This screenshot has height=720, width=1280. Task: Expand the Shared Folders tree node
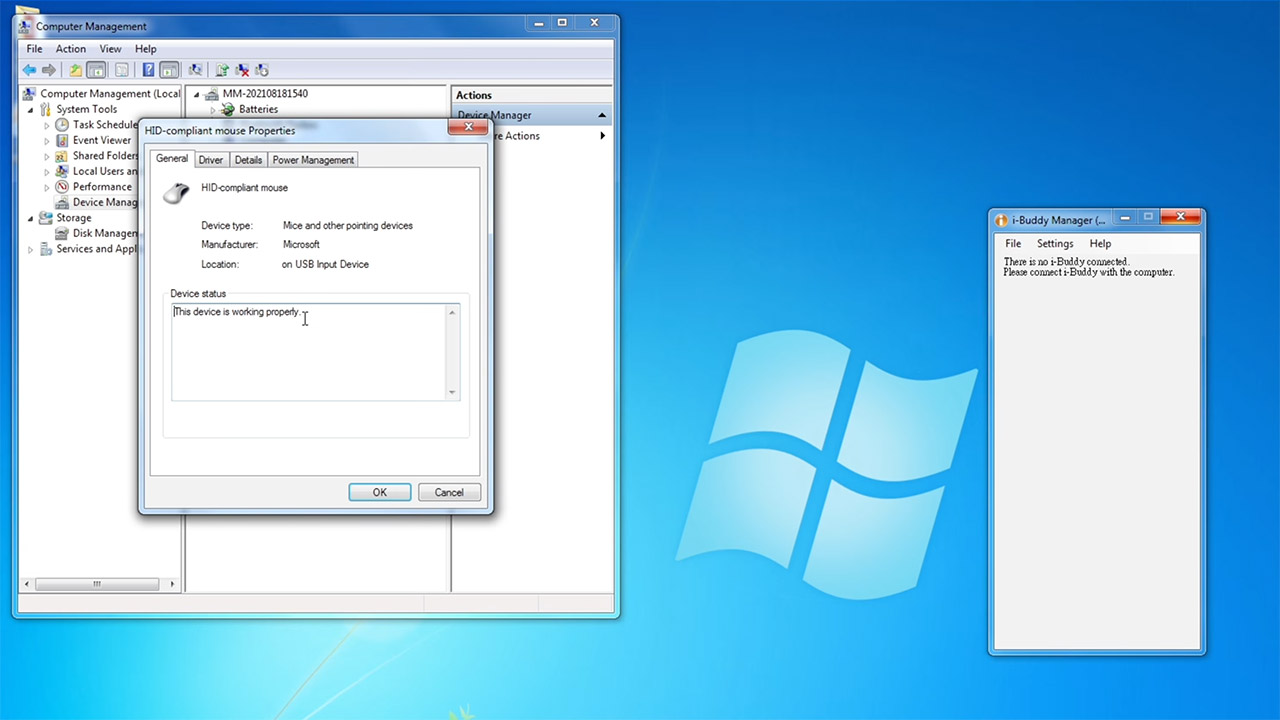pyautogui.click(x=46, y=156)
